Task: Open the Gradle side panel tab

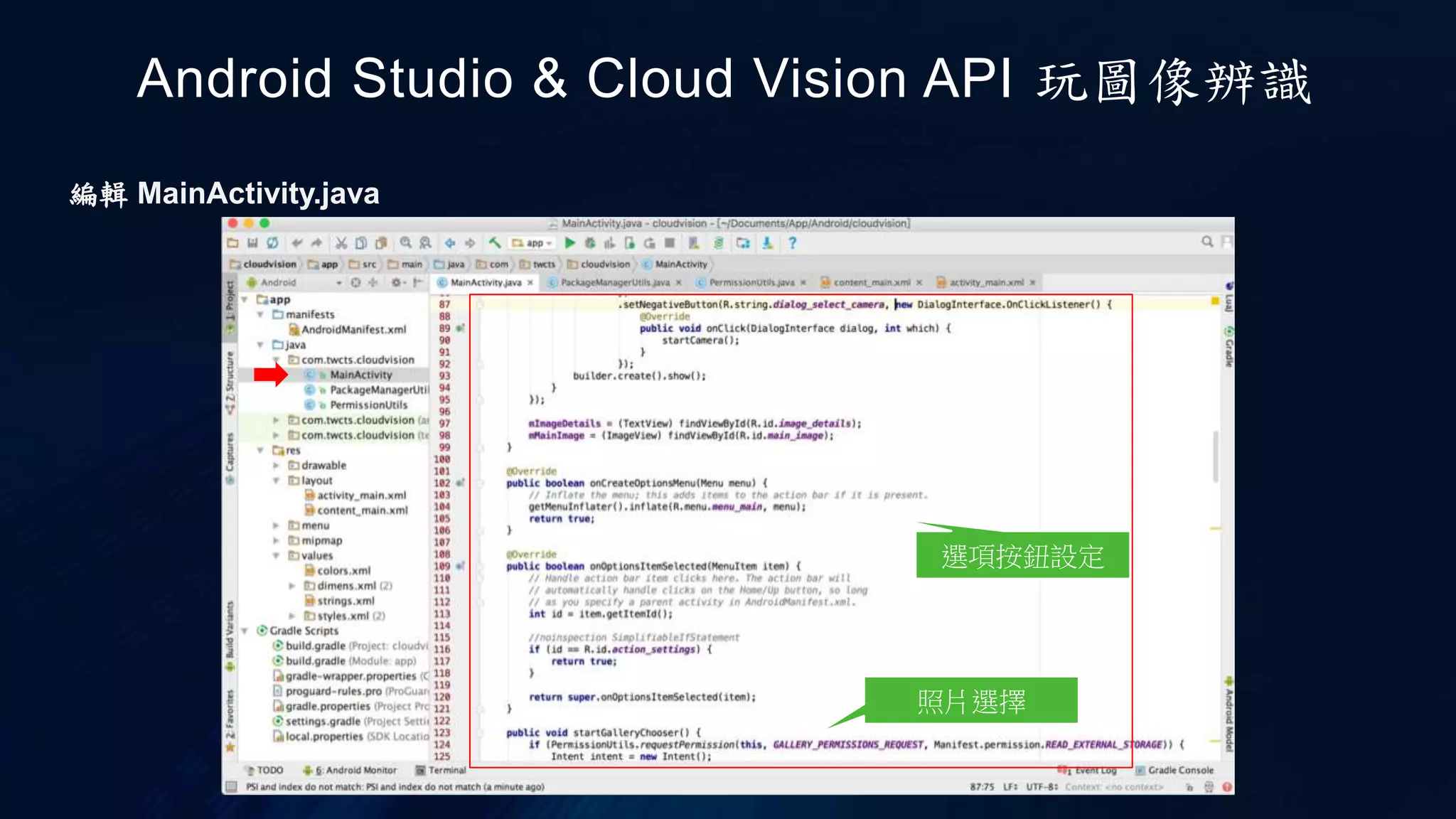Action: [1228, 348]
